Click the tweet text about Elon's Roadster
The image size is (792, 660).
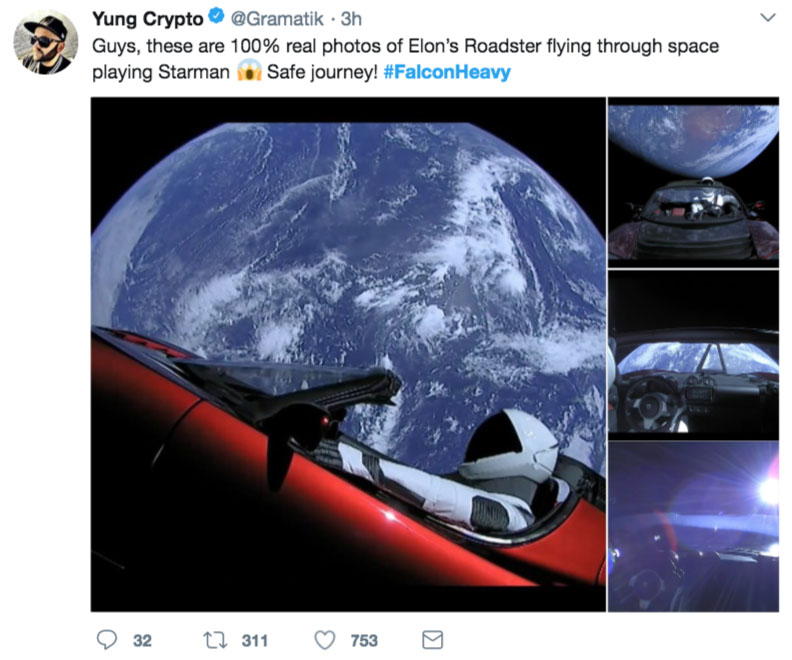(x=400, y=47)
